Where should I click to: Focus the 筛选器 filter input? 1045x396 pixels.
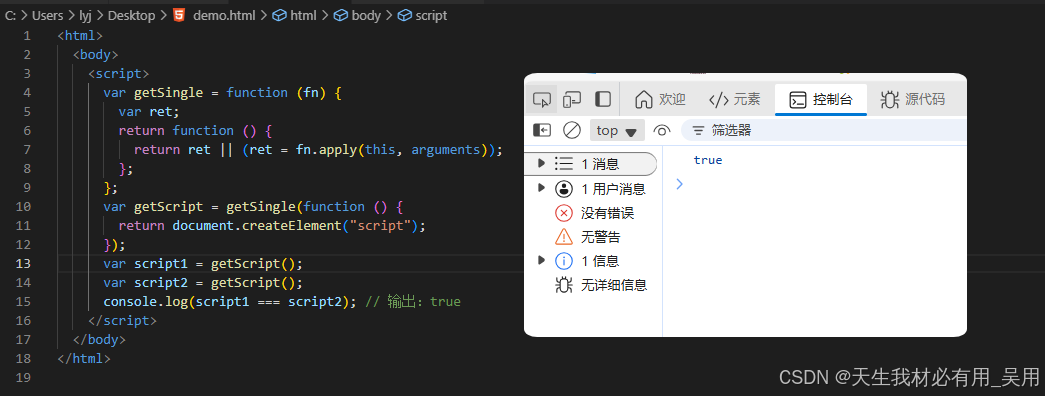[x=823, y=130]
